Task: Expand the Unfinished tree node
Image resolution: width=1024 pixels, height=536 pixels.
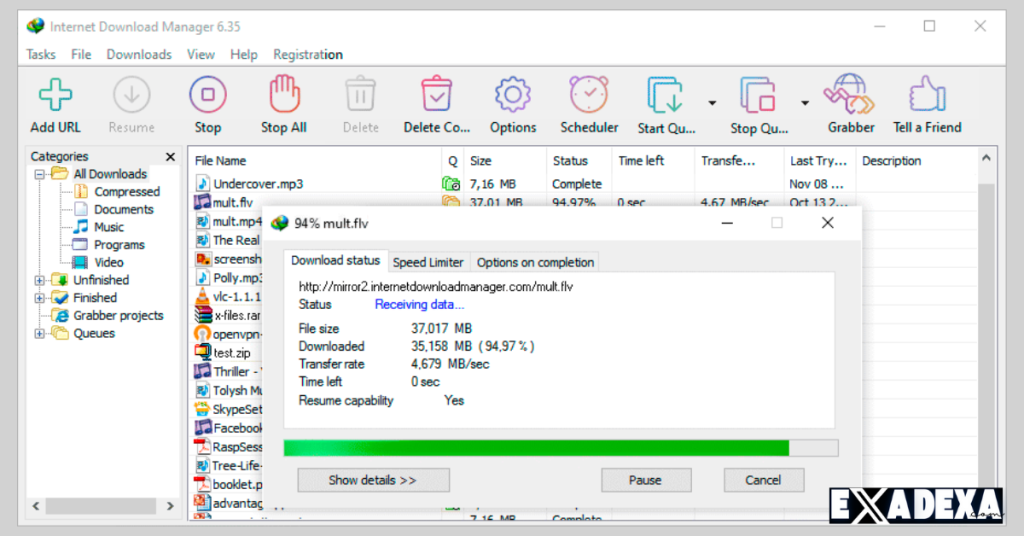Action: pyautogui.click(x=39, y=281)
